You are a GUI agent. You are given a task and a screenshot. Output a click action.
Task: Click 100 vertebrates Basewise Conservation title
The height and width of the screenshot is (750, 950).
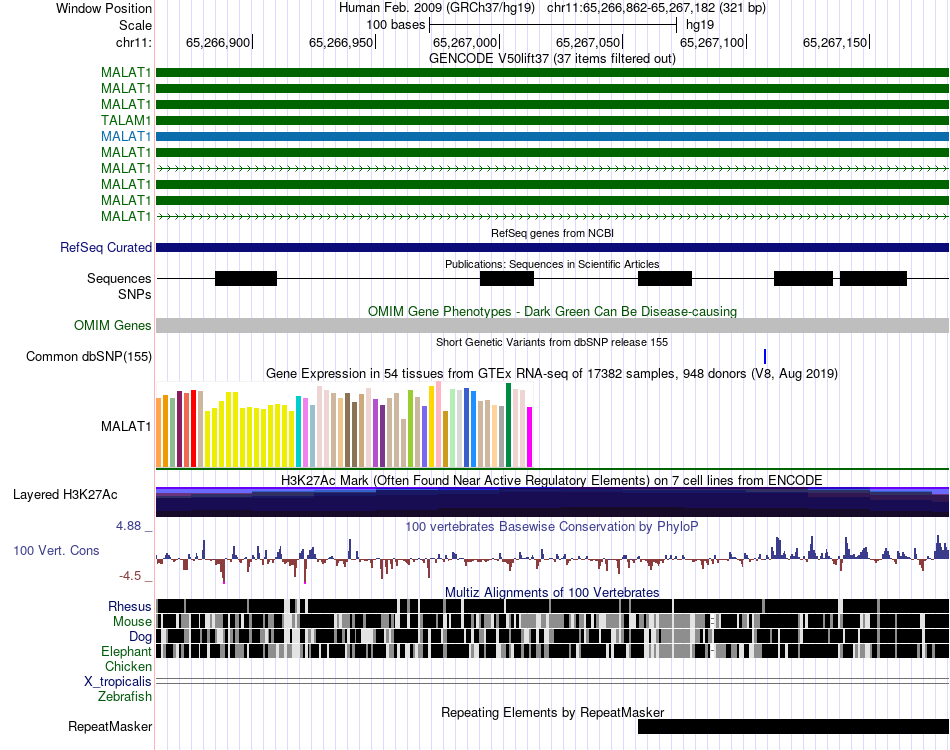552,526
